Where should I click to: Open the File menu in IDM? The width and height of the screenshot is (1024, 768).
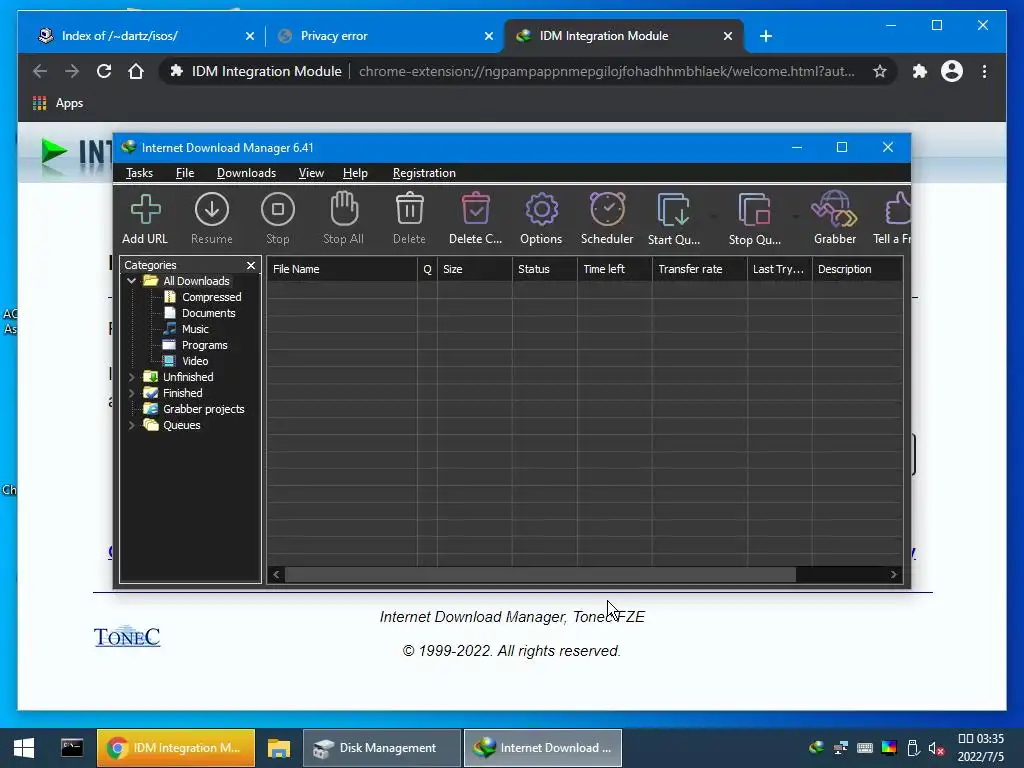pos(185,173)
